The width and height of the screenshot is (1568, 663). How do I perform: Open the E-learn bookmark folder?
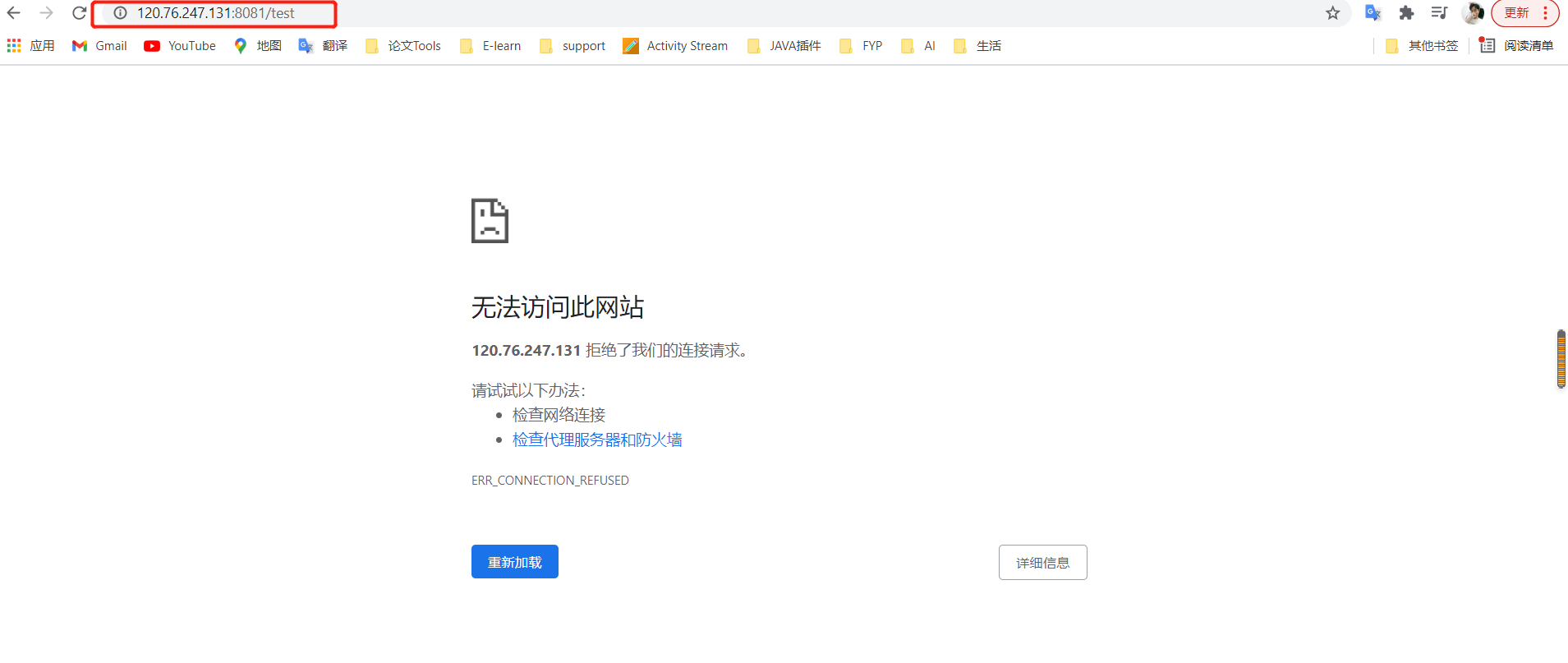coord(490,46)
